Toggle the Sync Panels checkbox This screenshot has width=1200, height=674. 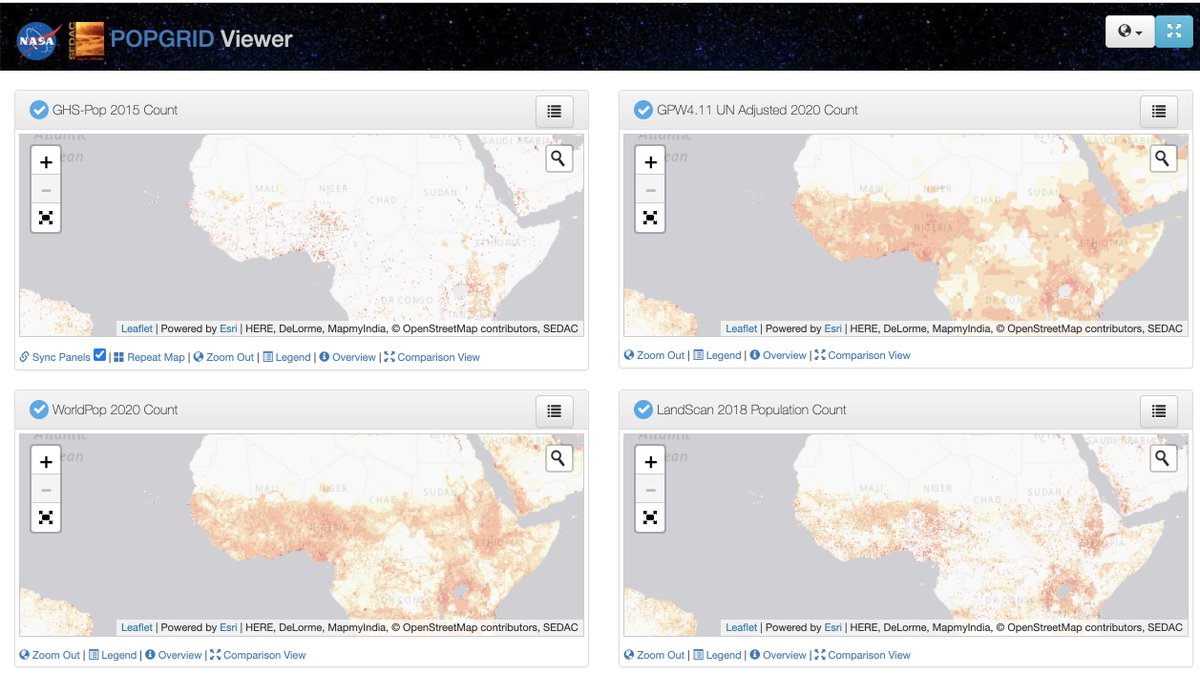click(x=99, y=355)
